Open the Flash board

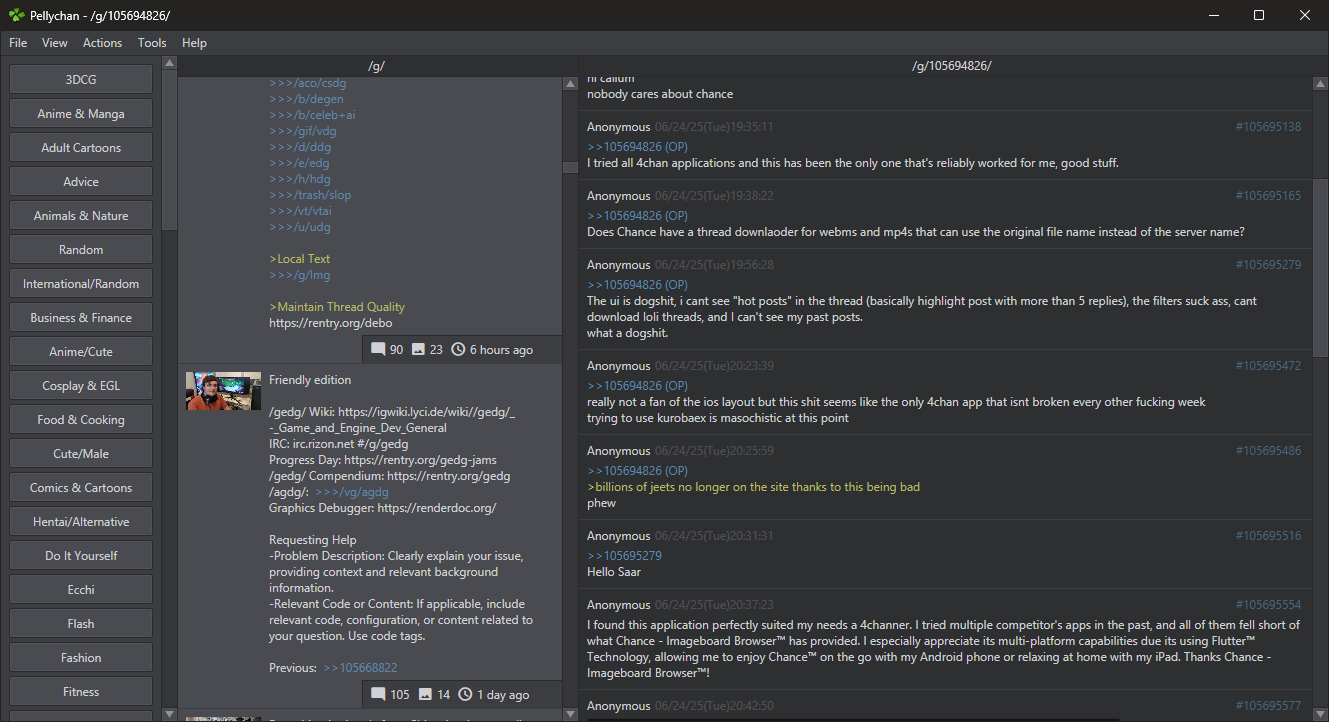tap(81, 624)
